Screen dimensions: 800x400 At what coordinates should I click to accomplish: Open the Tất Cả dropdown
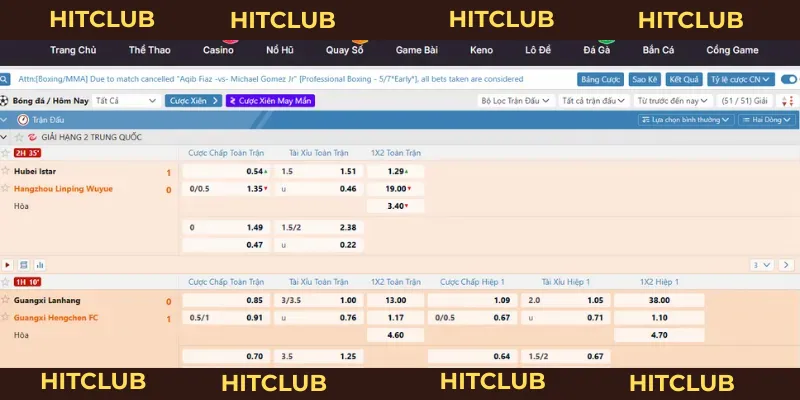[x=126, y=101]
